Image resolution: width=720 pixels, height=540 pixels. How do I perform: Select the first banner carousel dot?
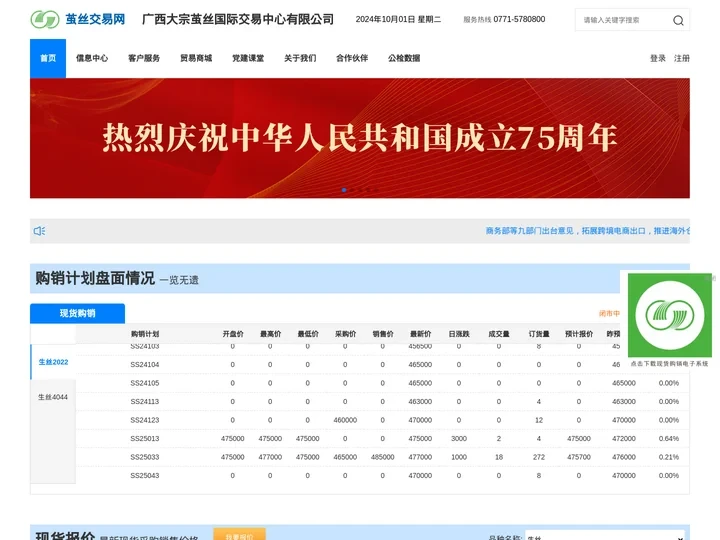344,190
